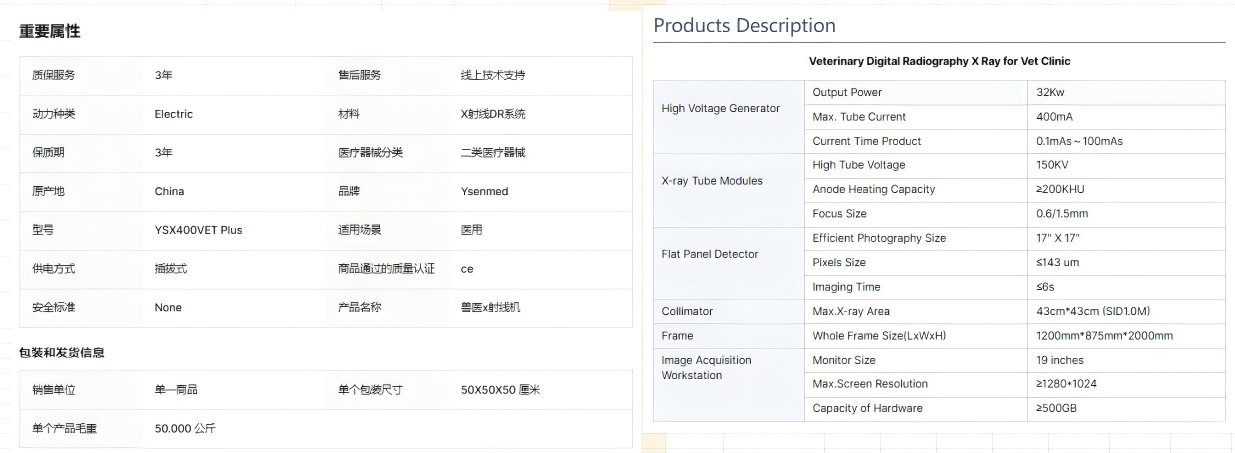
Task: Select the 50X50X50 厘米 package size
Action: pos(500,390)
